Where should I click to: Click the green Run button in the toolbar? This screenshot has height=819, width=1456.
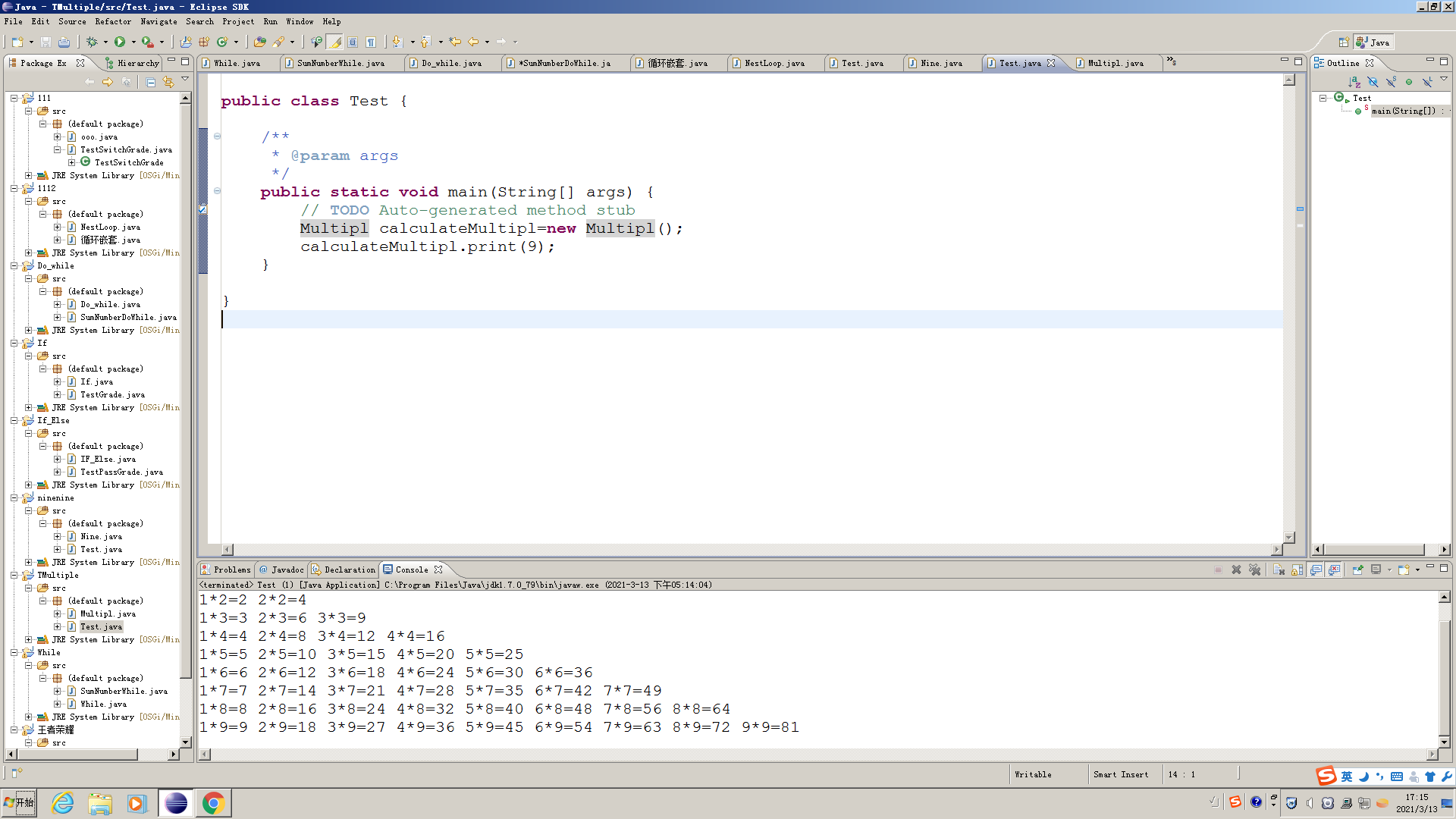(120, 42)
